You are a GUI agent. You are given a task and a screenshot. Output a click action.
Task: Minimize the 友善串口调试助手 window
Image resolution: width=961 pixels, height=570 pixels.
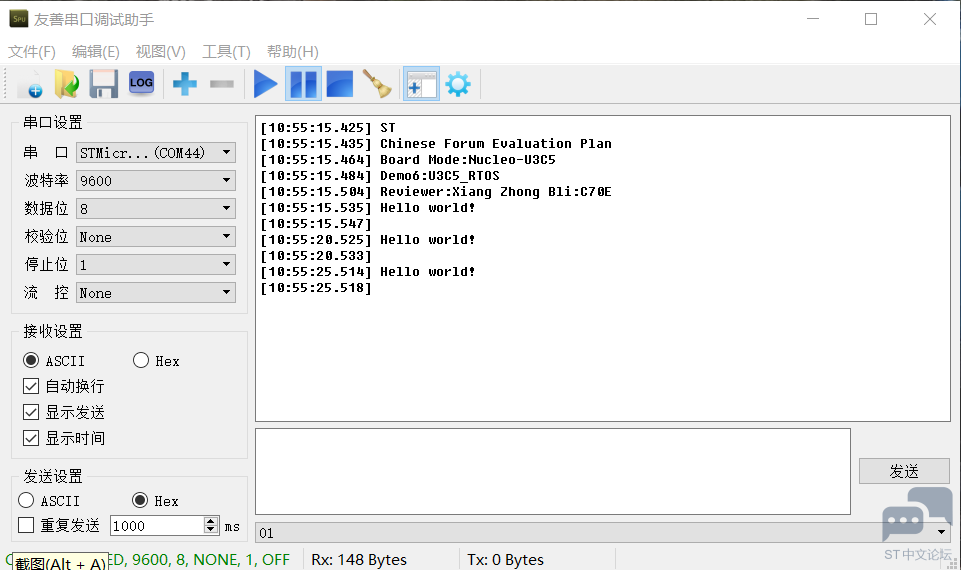(x=813, y=19)
